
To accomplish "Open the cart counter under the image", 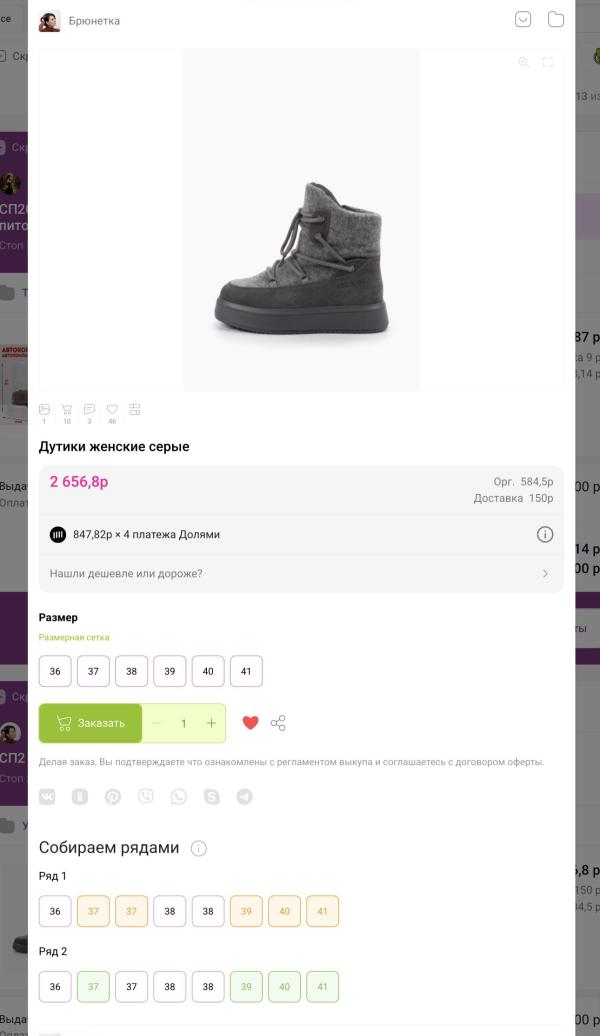I will [x=67, y=411].
